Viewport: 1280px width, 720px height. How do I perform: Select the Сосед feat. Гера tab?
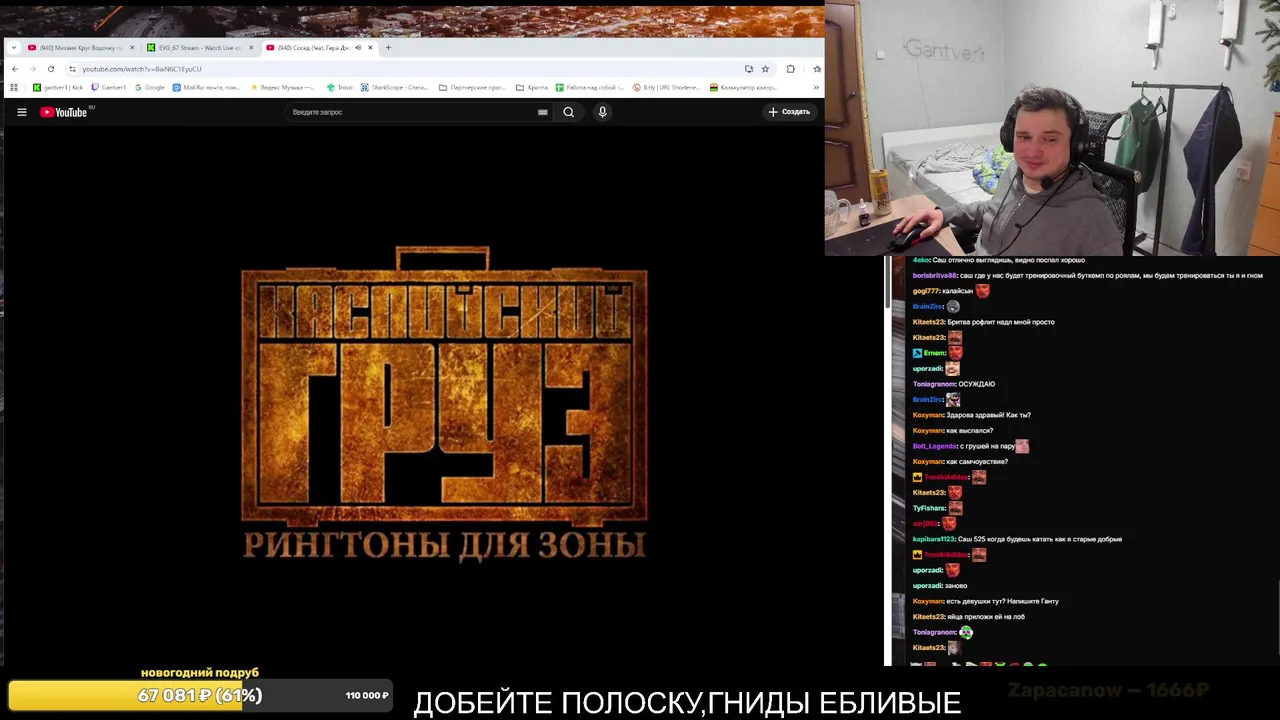tap(310, 48)
